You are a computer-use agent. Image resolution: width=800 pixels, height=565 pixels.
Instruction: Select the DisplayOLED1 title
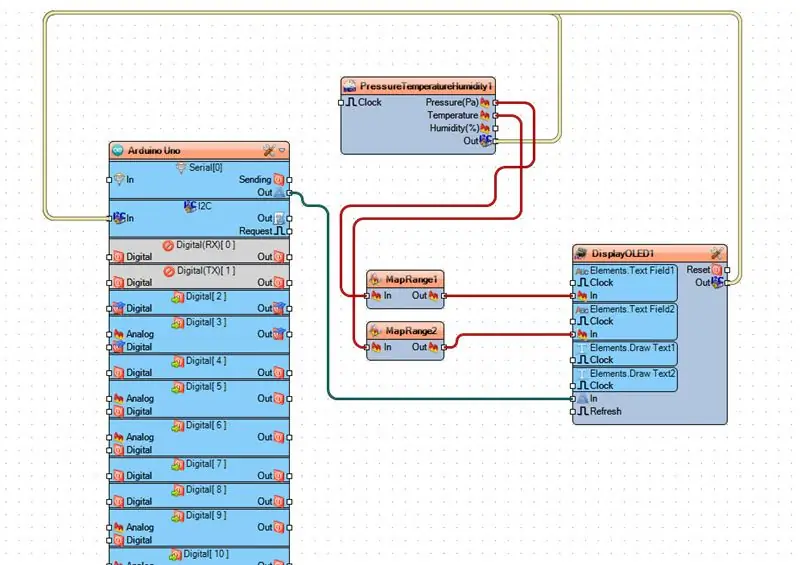click(x=622, y=253)
